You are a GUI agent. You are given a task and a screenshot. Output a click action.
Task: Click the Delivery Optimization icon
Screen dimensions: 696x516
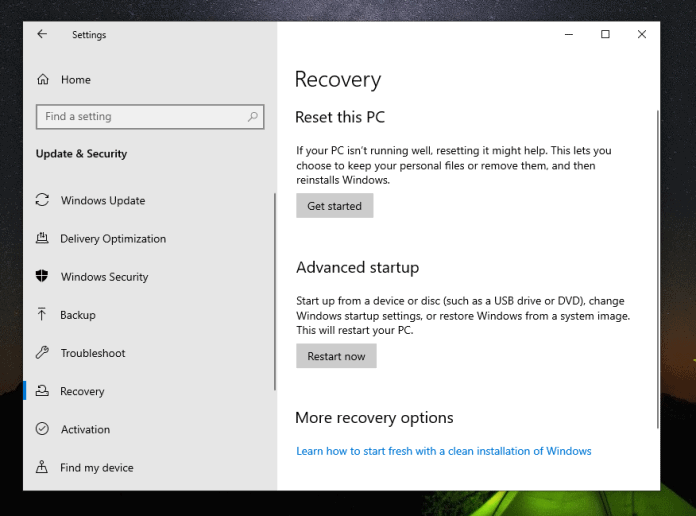click(x=42, y=239)
